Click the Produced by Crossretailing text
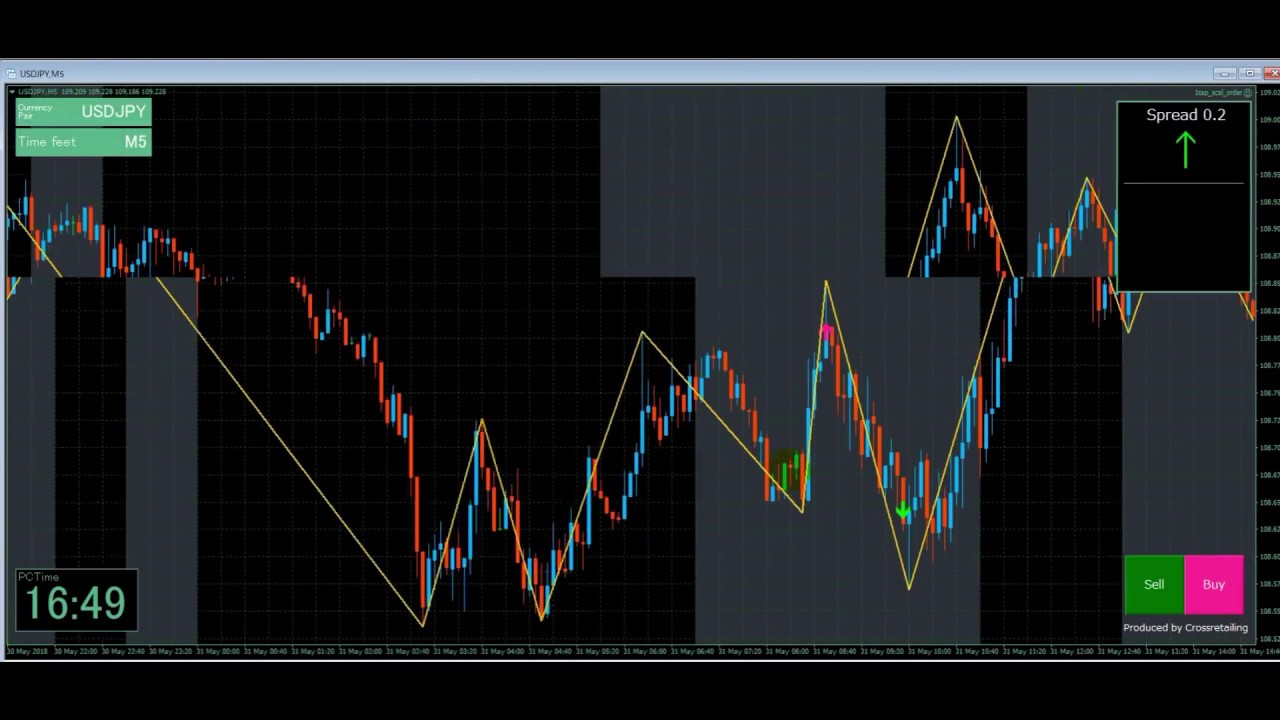 pyautogui.click(x=1185, y=628)
